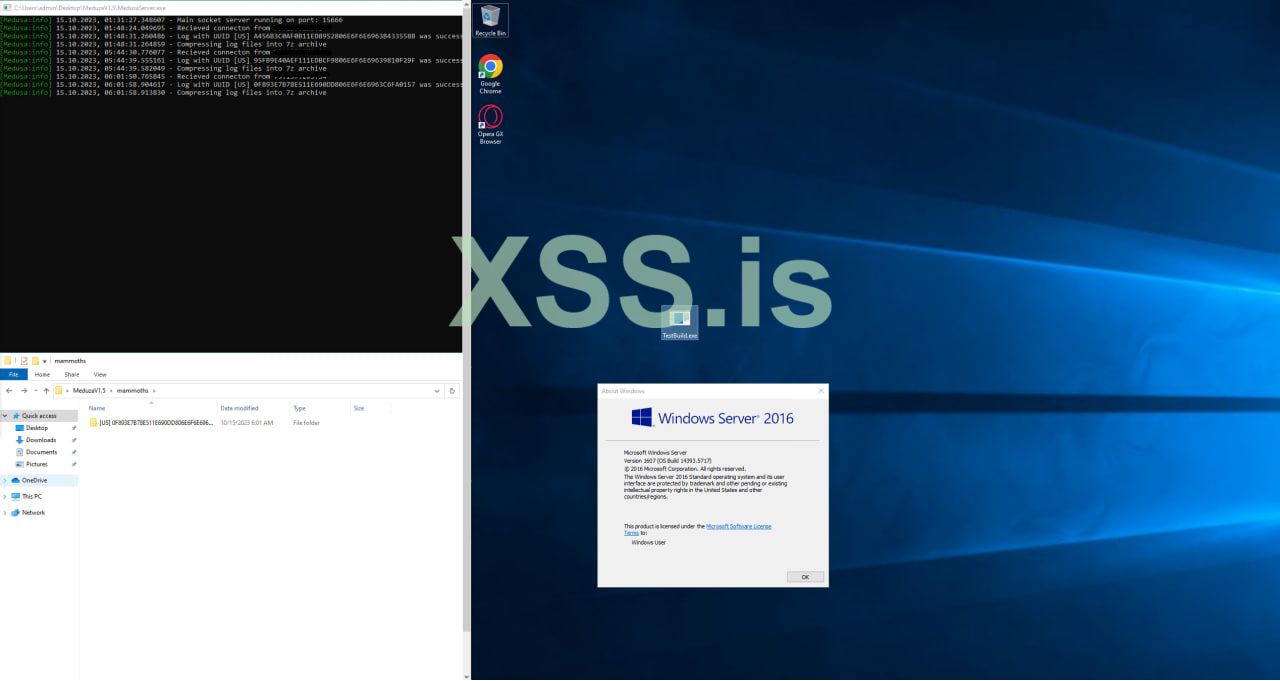This screenshot has height=681, width=1280.
Task: Select OneDrive in the navigation pane
Action: 34,480
